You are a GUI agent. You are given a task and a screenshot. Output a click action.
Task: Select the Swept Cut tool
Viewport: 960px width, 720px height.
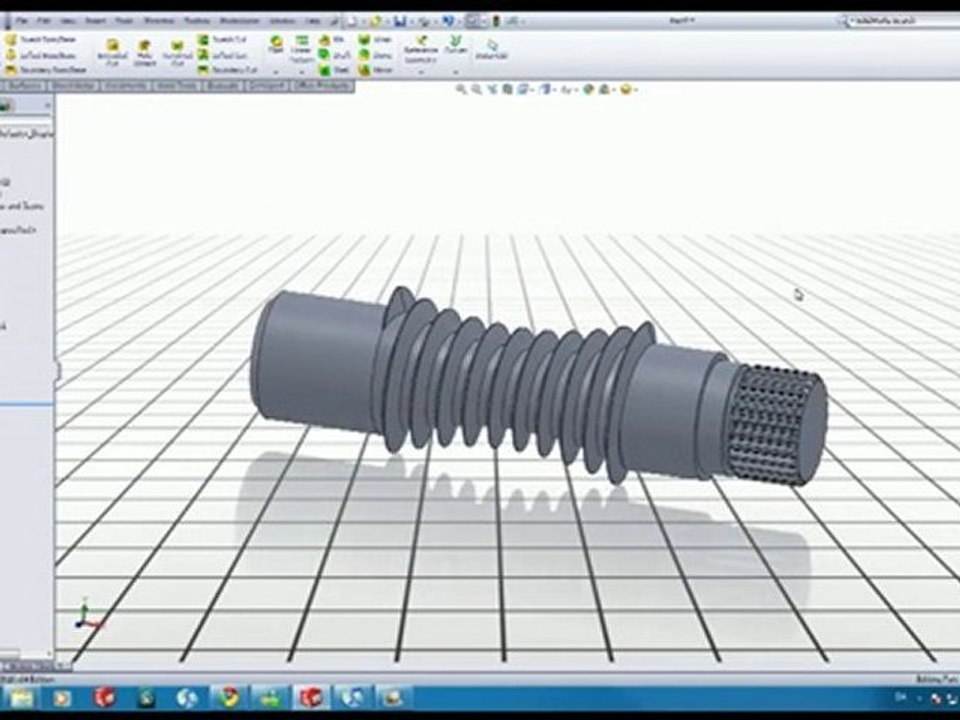[223, 39]
